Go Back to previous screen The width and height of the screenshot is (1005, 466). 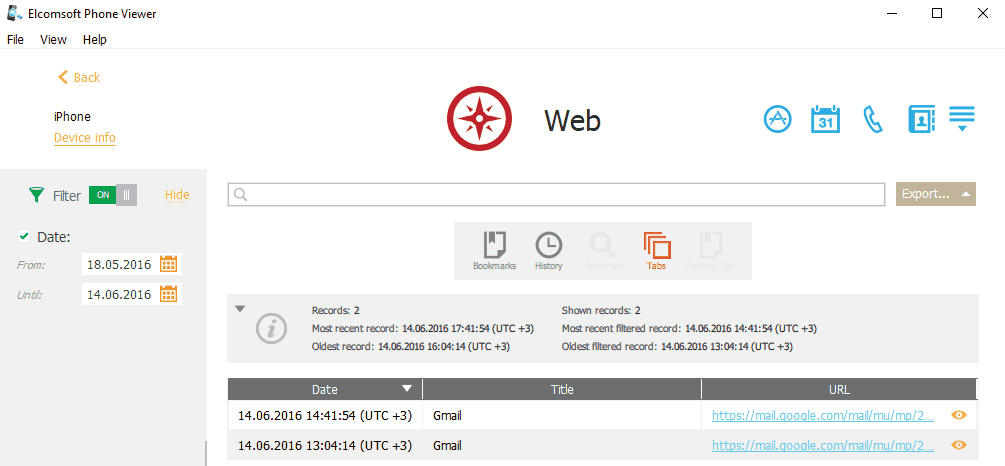pos(79,77)
